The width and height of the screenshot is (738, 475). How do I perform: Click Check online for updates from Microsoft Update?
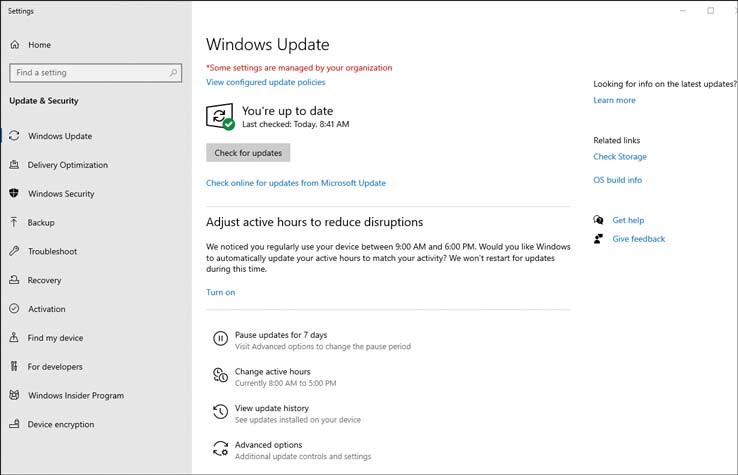pos(296,183)
